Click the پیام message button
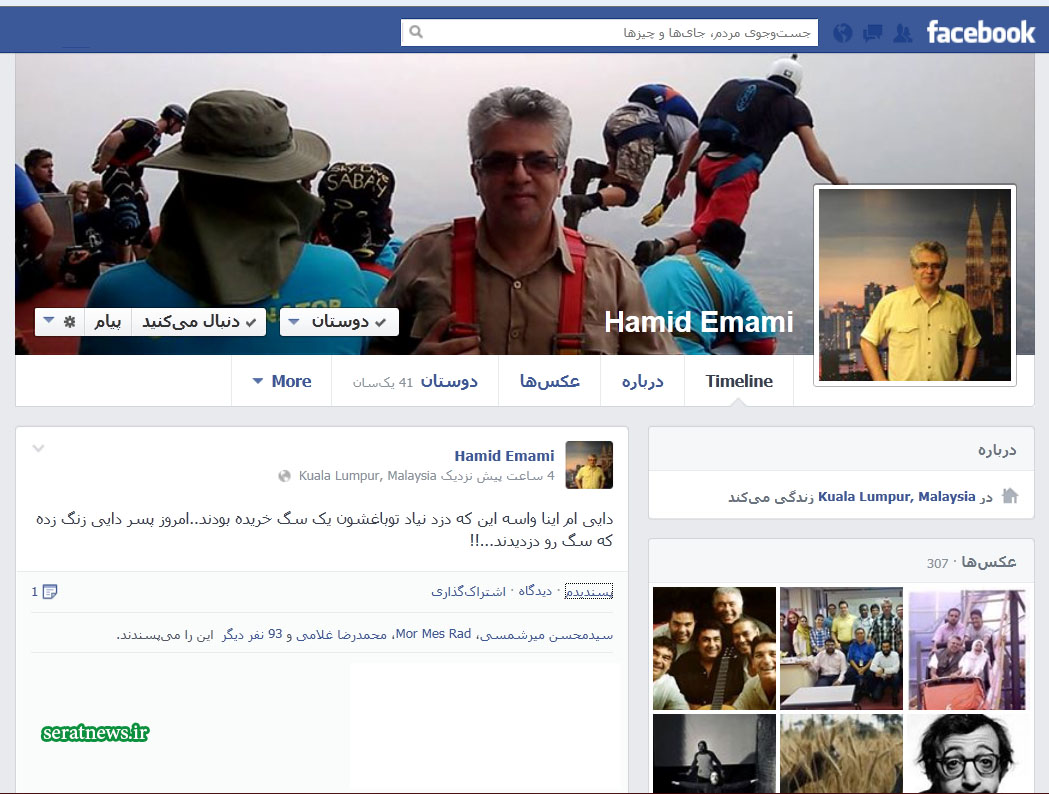1049x794 pixels. click(108, 322)
